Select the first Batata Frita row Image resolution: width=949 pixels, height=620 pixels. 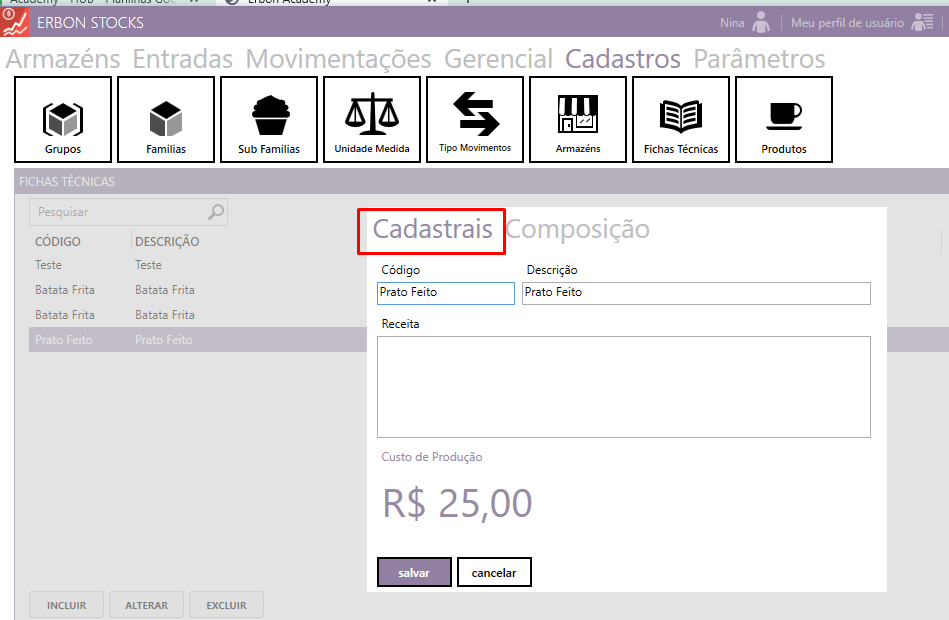(65, 290)
